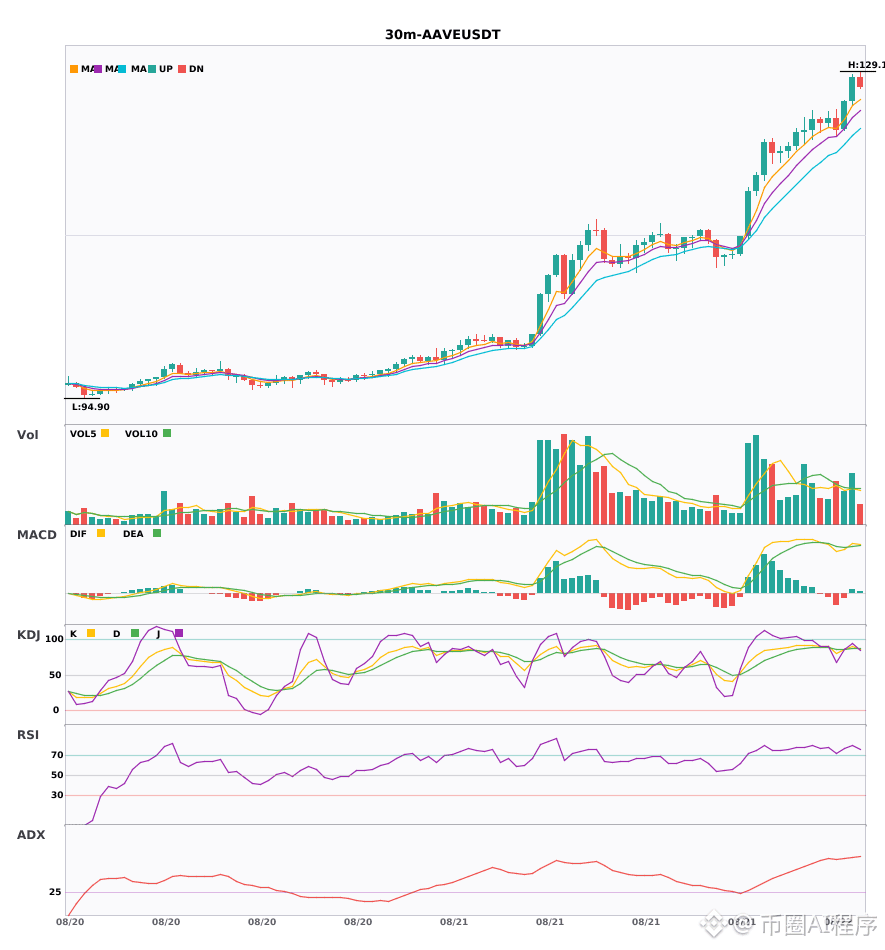Click the orange MA legend swatch

coord(74,69)
